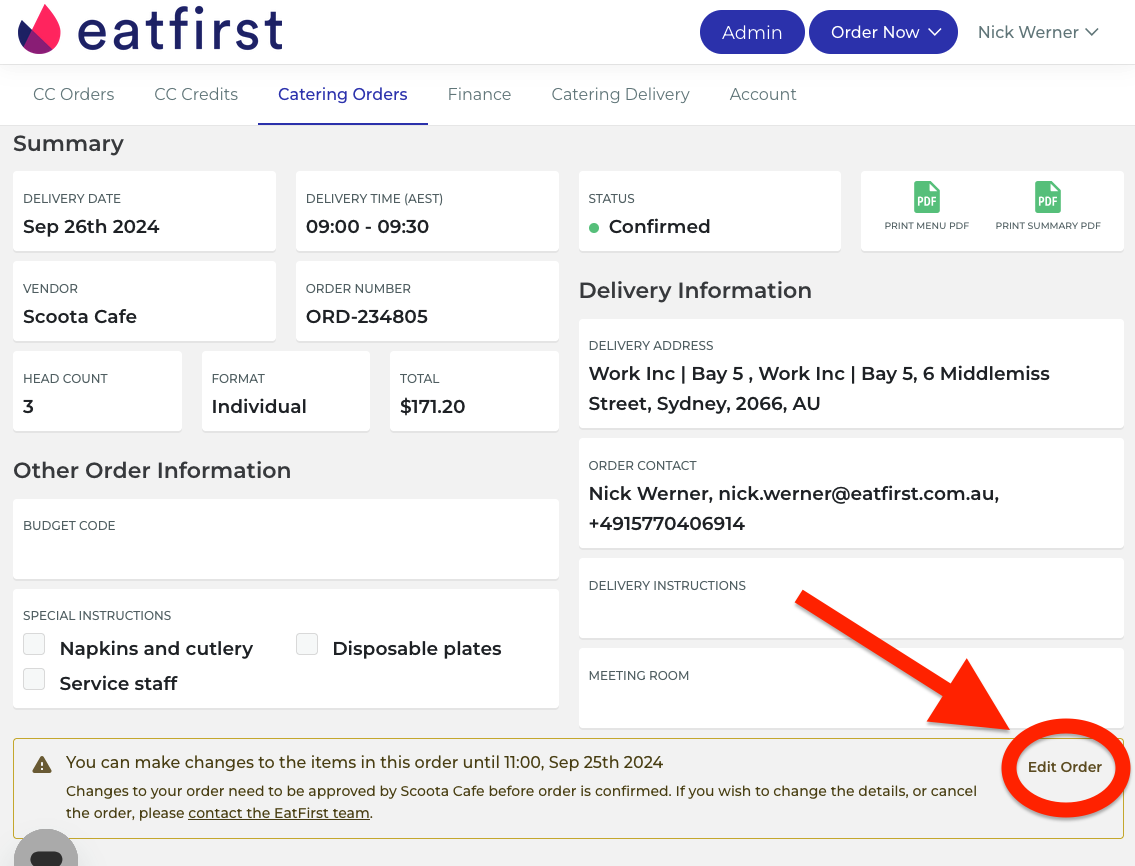Click the chevron beside Order Now
Viewport: 1135px width, 866px height.
point(934,32)
